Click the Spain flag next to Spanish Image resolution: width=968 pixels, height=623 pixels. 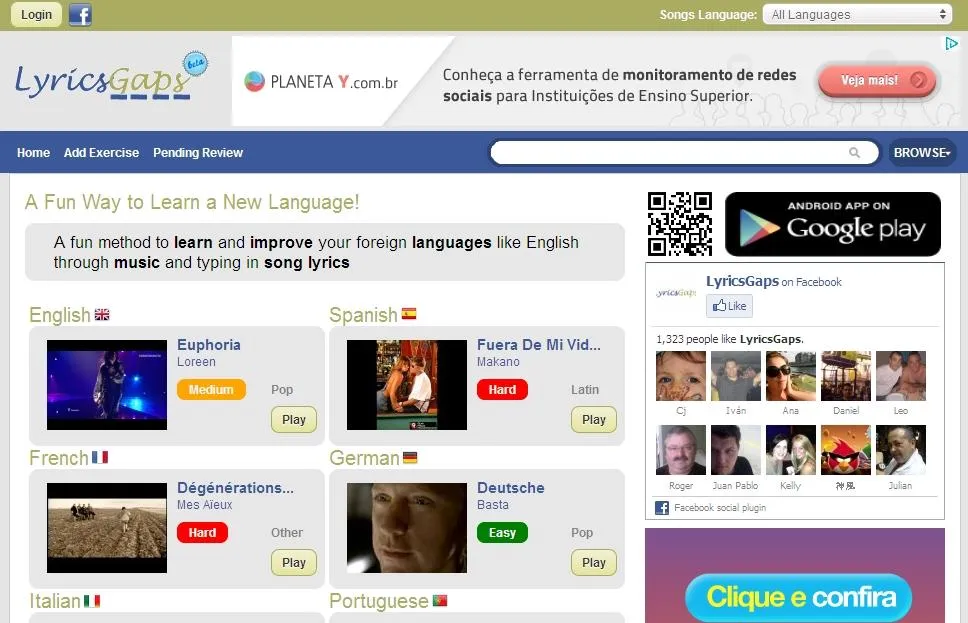(x=409, y=314)
